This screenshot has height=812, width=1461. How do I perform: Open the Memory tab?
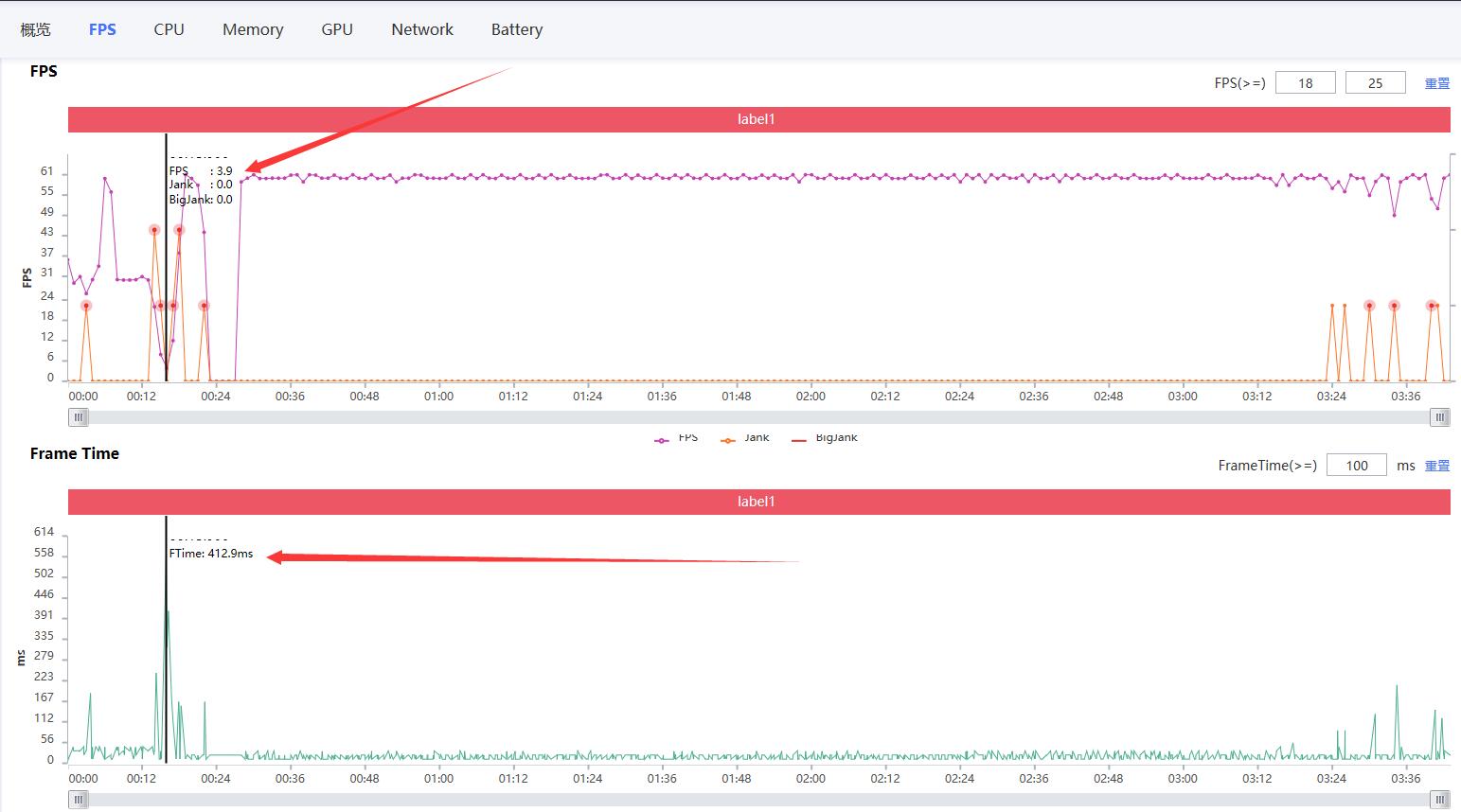tap(253, 29)
